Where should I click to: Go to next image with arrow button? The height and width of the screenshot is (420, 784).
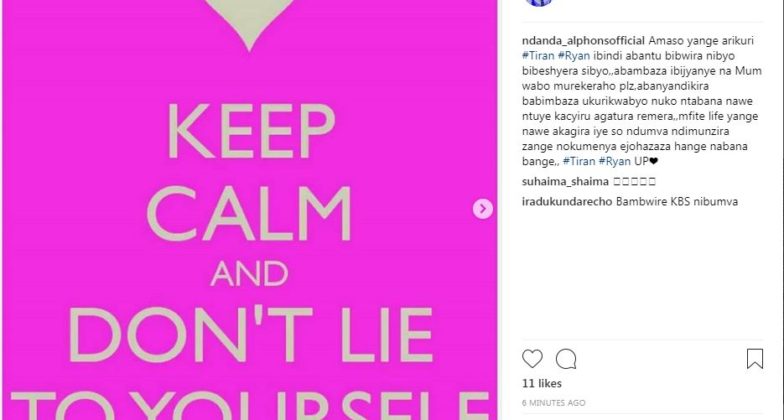[482, 208]
